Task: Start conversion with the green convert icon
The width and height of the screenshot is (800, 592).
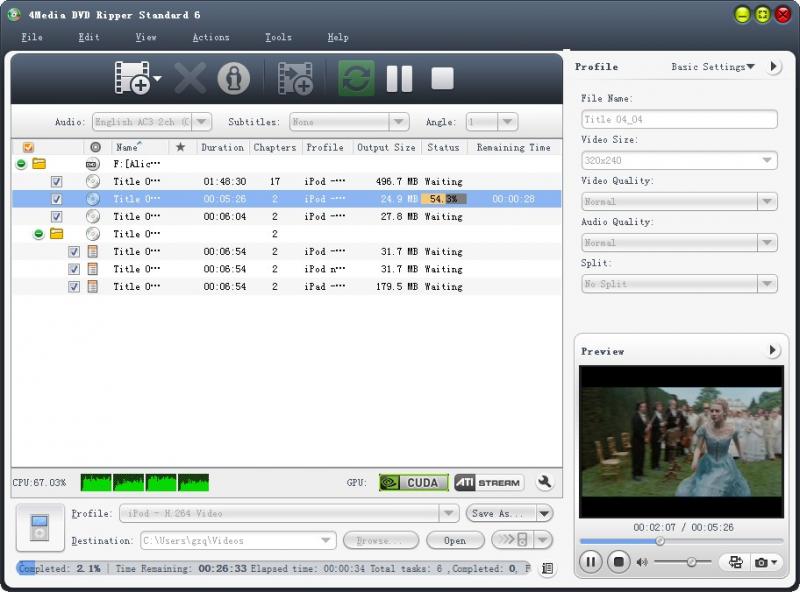Action: click(356, 78)
